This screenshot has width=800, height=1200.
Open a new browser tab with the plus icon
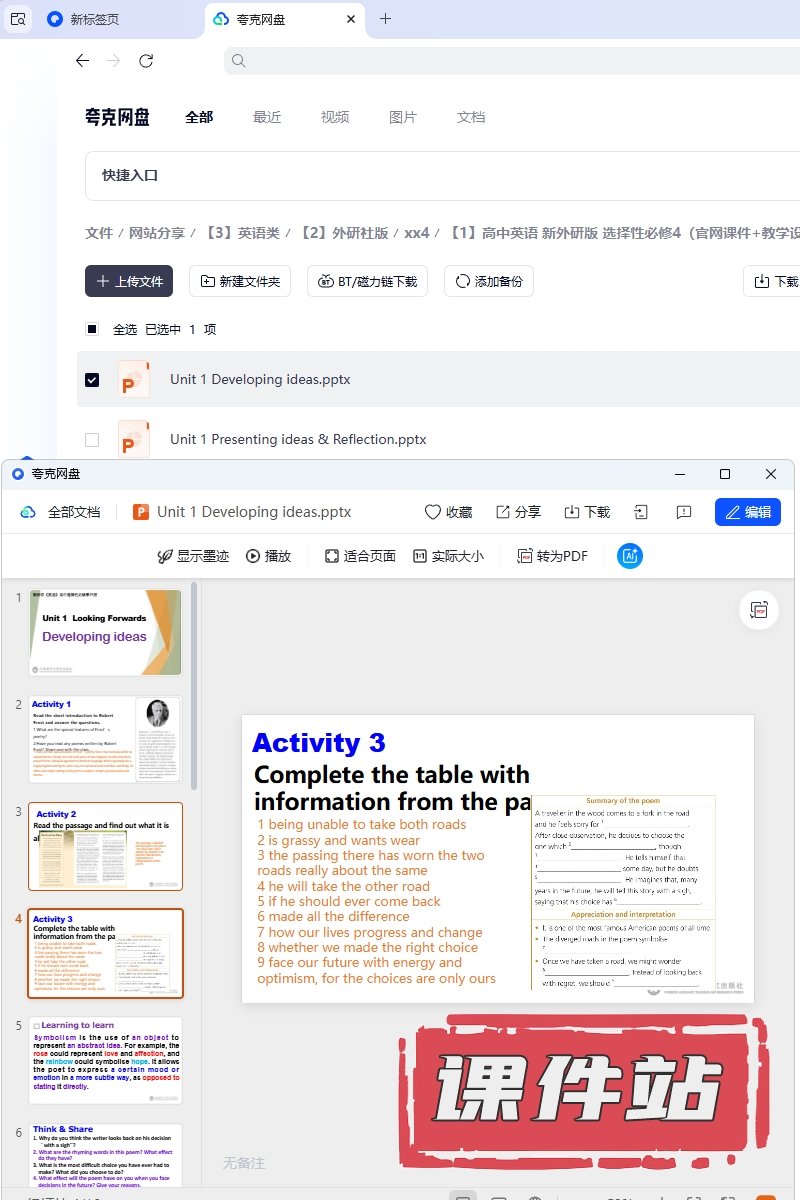click(x=385, y=19)
